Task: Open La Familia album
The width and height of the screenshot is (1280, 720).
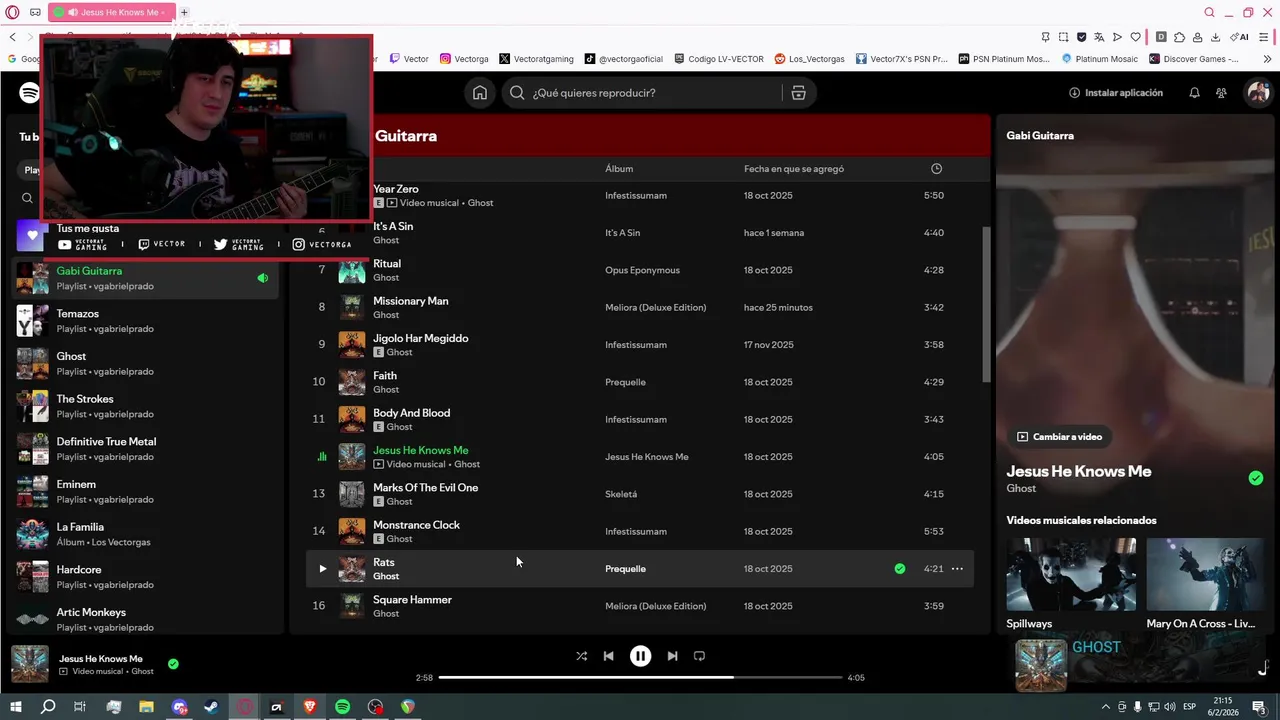Action: (147, 534)
